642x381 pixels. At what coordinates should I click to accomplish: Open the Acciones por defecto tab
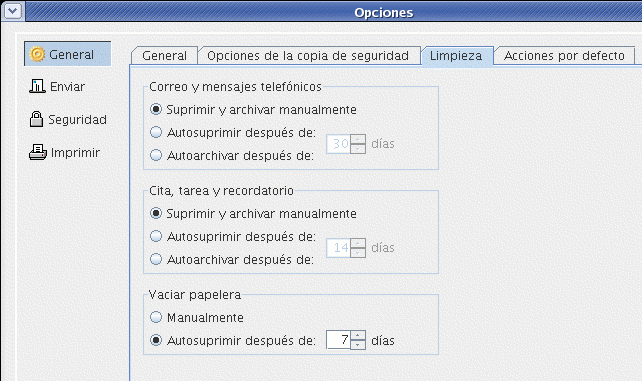[564, 56]
